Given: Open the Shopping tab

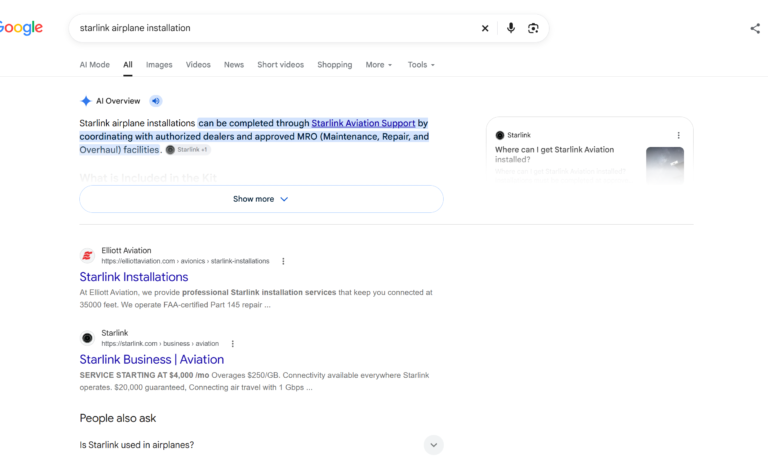Looking at the screenshot, I should point(335,65).
